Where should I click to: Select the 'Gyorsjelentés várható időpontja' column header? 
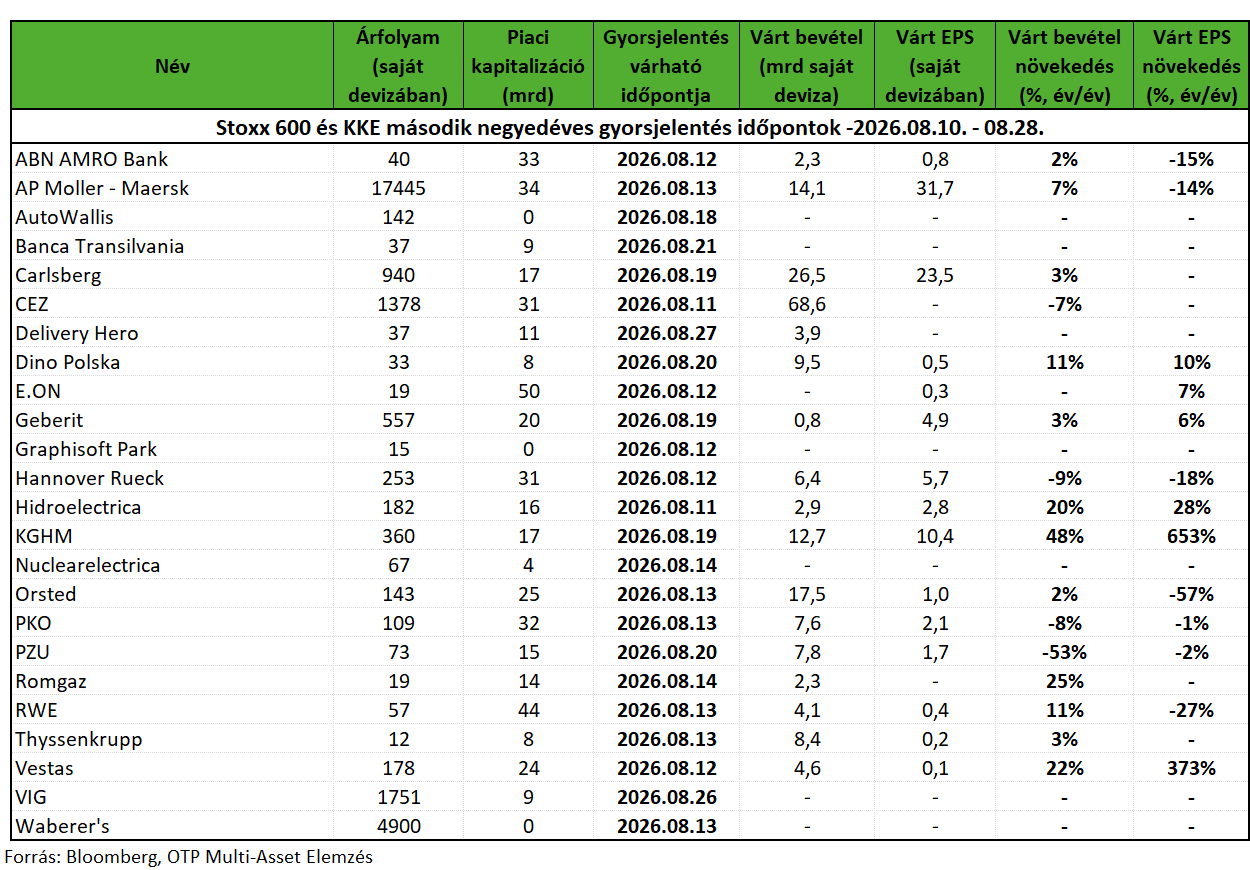666,66
